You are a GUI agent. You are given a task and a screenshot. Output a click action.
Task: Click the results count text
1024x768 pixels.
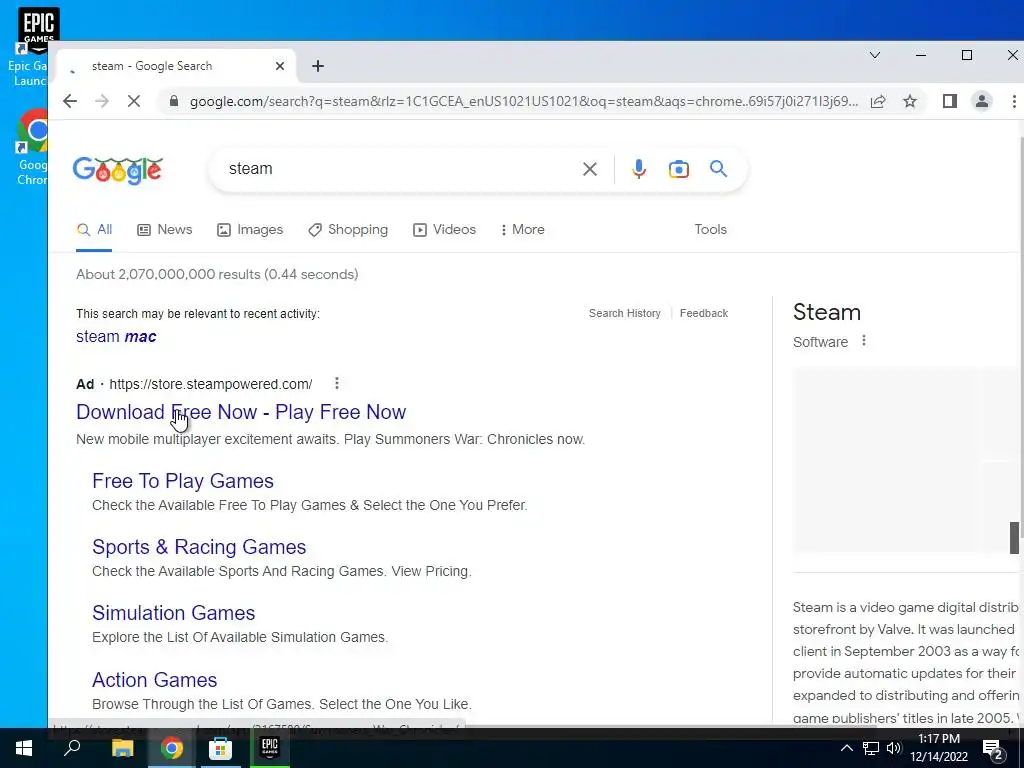coord(217,274)
